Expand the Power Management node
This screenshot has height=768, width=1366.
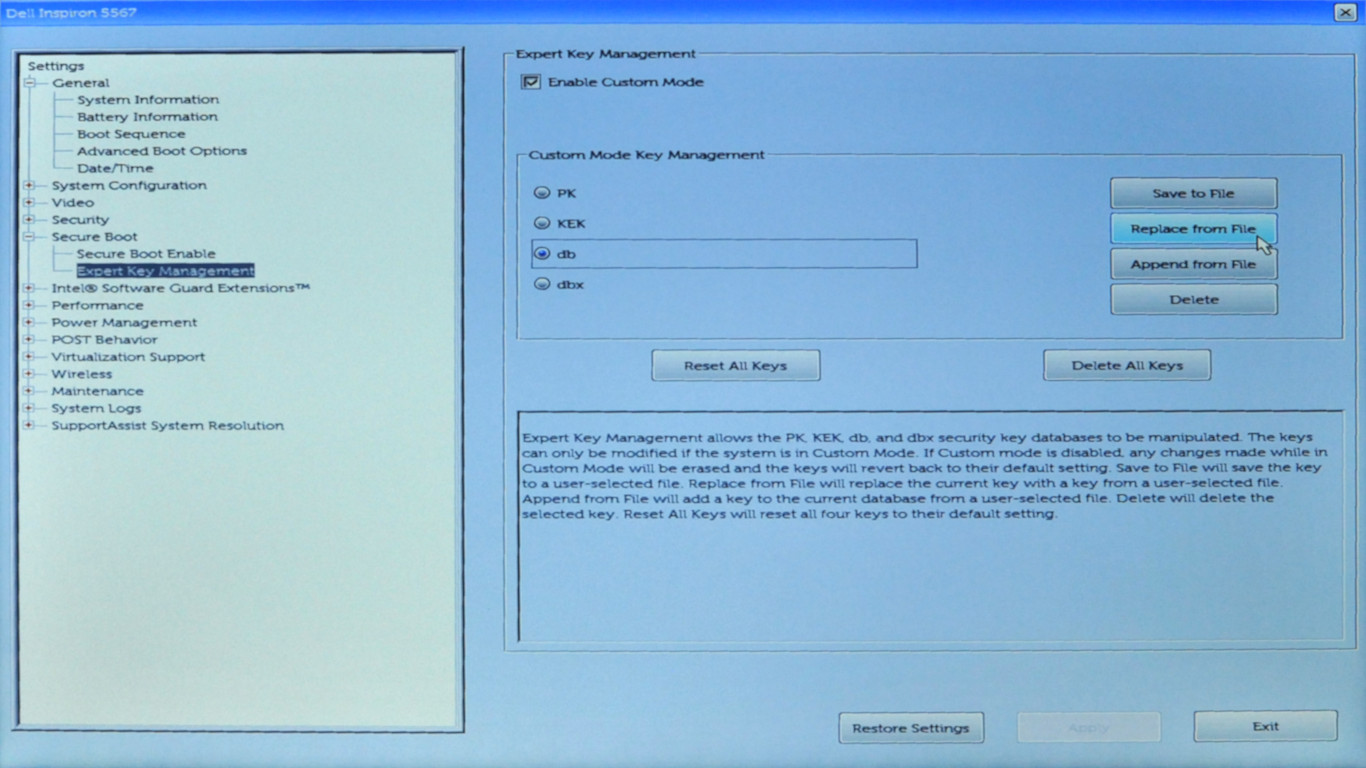click(x=29, y=322)
